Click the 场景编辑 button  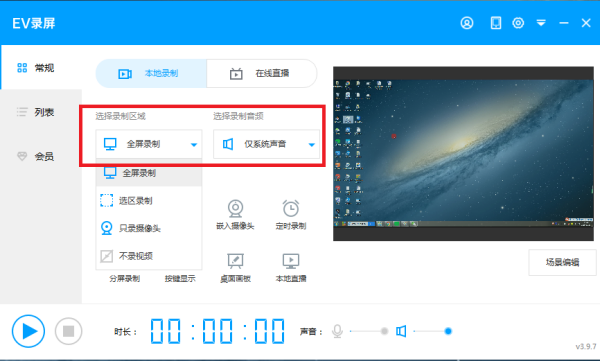click(562, 262)
